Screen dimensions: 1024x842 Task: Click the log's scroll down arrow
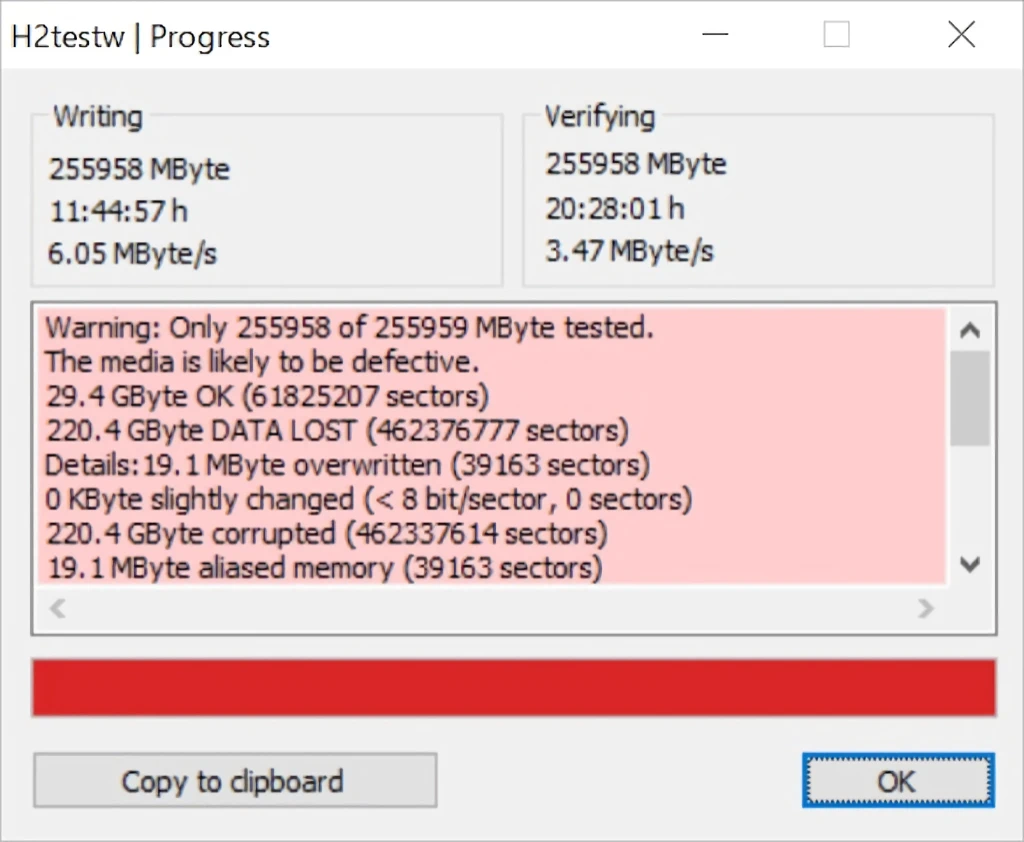[x=970, y=564]
